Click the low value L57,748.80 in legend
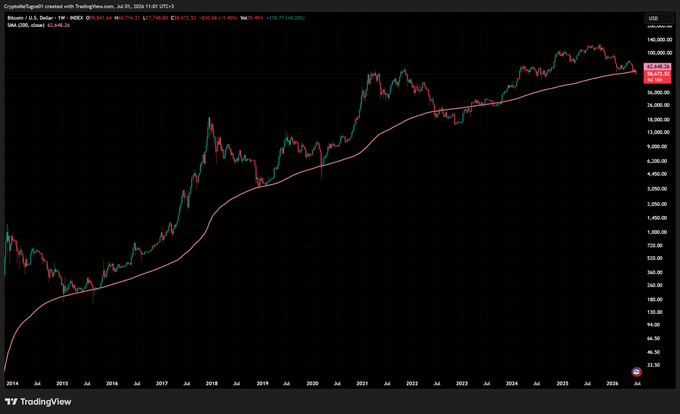Image resolution: width=680 pixels, height=414 pixels. pyautogui.click(x=155, y=18)
